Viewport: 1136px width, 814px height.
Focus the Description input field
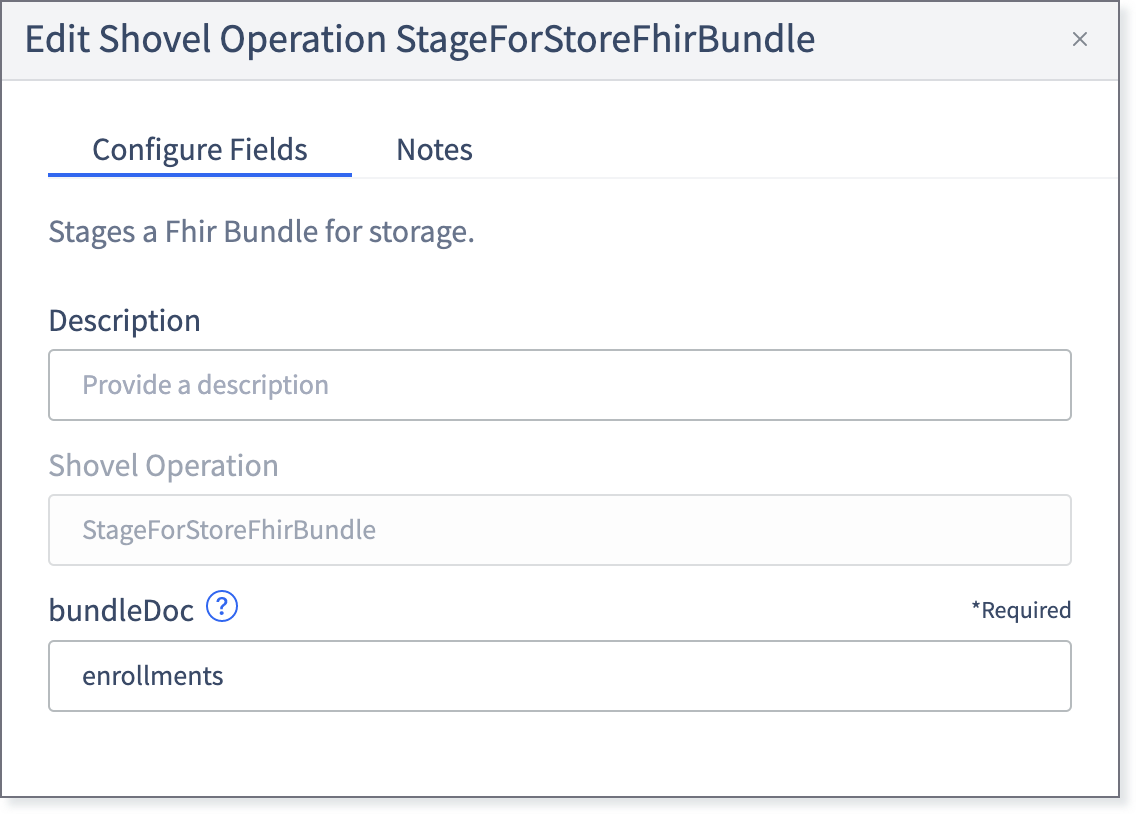pyautogui.click(x=559, y=385)
